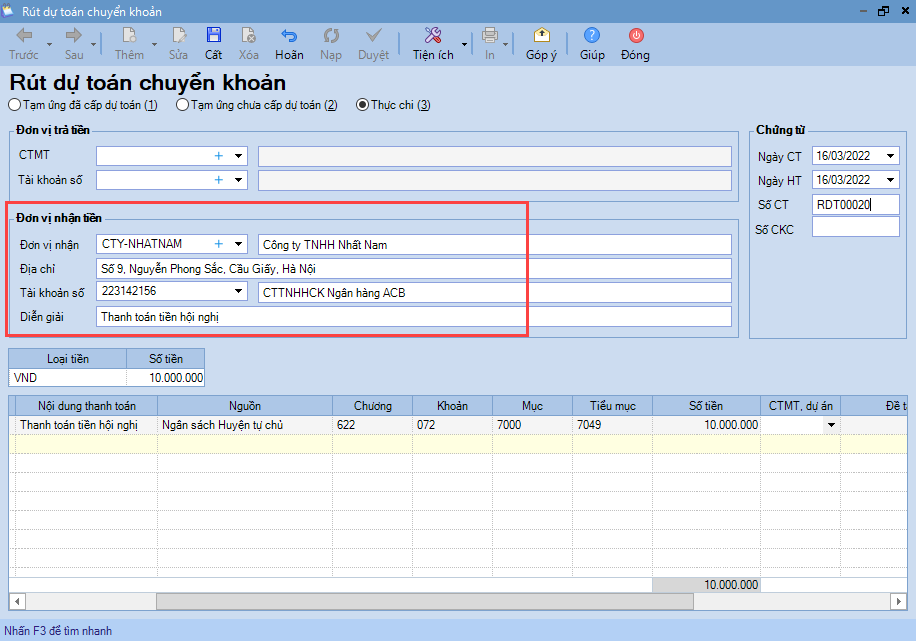
Task: Select the Thực chi radio button
Action: tap(362, 105)
